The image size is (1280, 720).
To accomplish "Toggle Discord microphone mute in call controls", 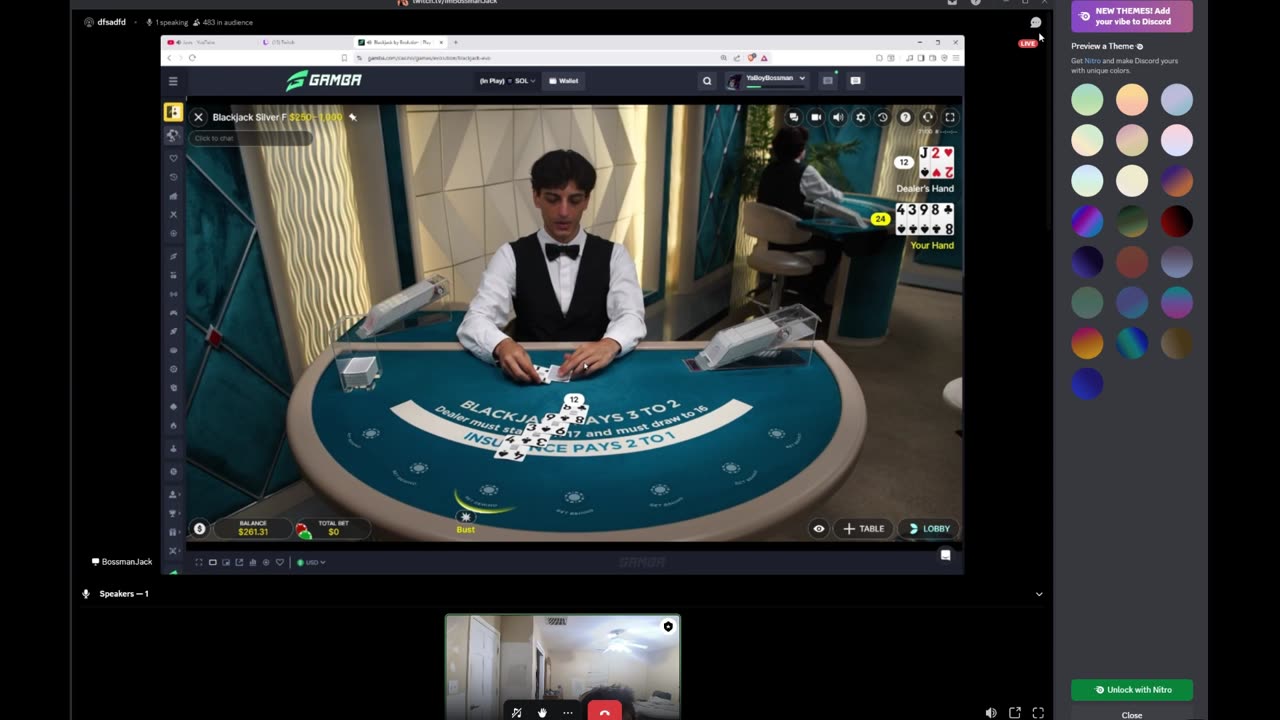I will tap(516, 713).
